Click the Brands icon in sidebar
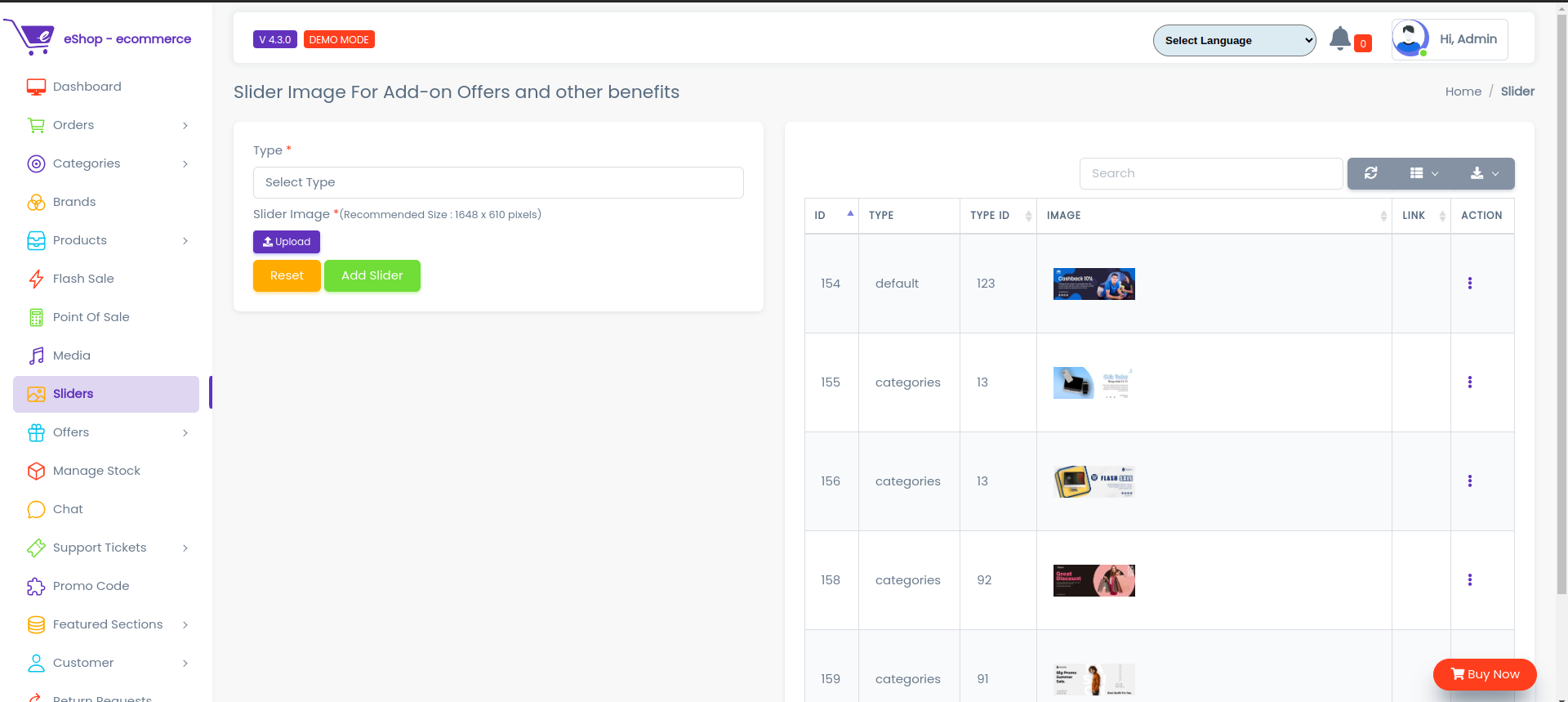Screen dimensions: 1568x702 [x=36, y=202]
